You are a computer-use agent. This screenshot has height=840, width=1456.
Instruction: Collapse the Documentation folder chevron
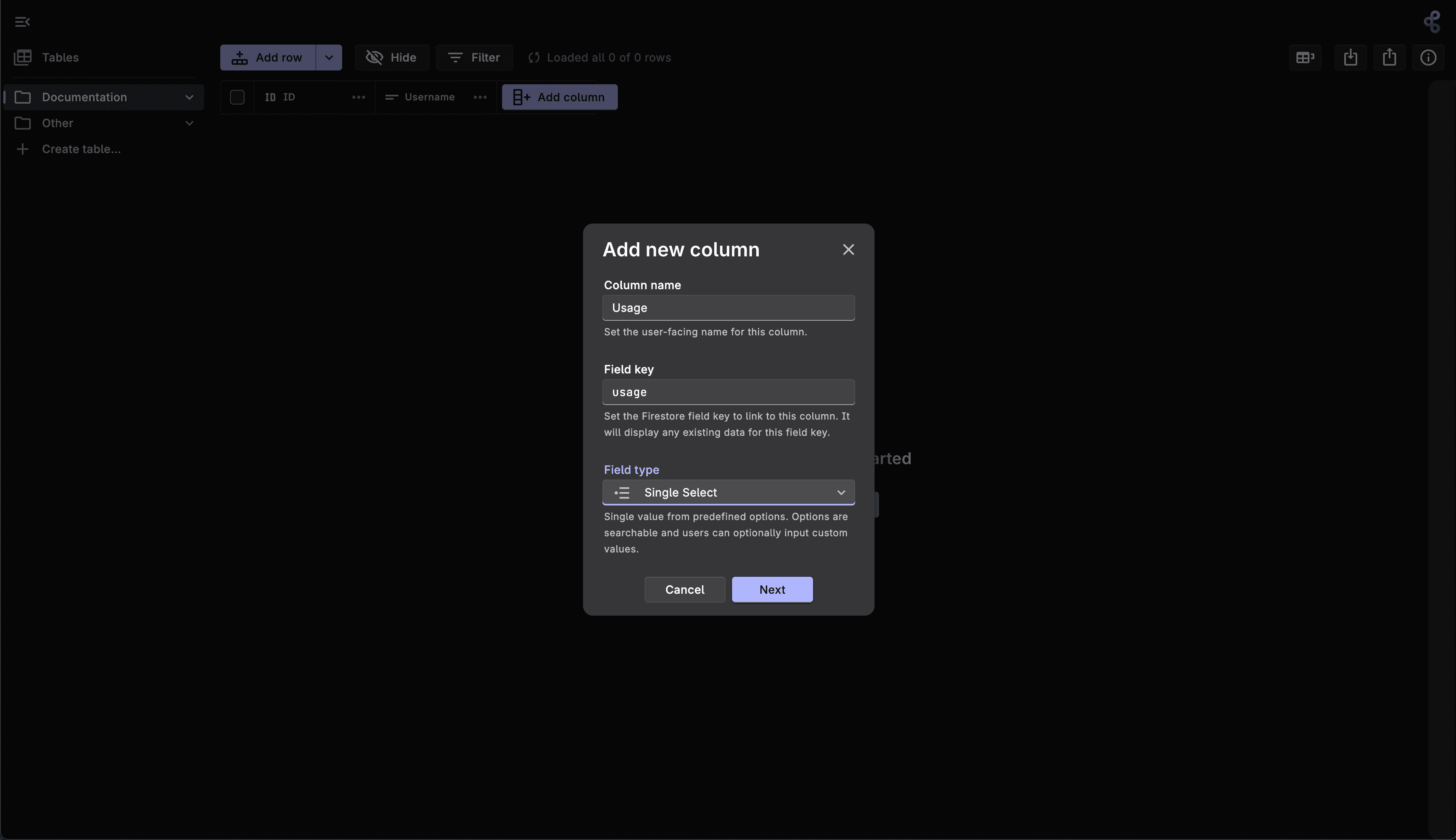tap(189, 98)
